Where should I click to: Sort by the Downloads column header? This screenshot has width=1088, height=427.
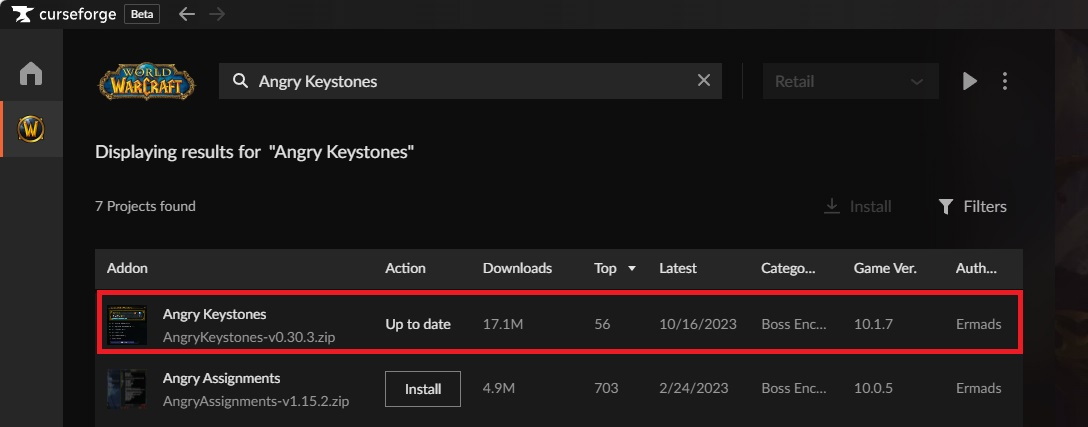click(x=518, y=268)
